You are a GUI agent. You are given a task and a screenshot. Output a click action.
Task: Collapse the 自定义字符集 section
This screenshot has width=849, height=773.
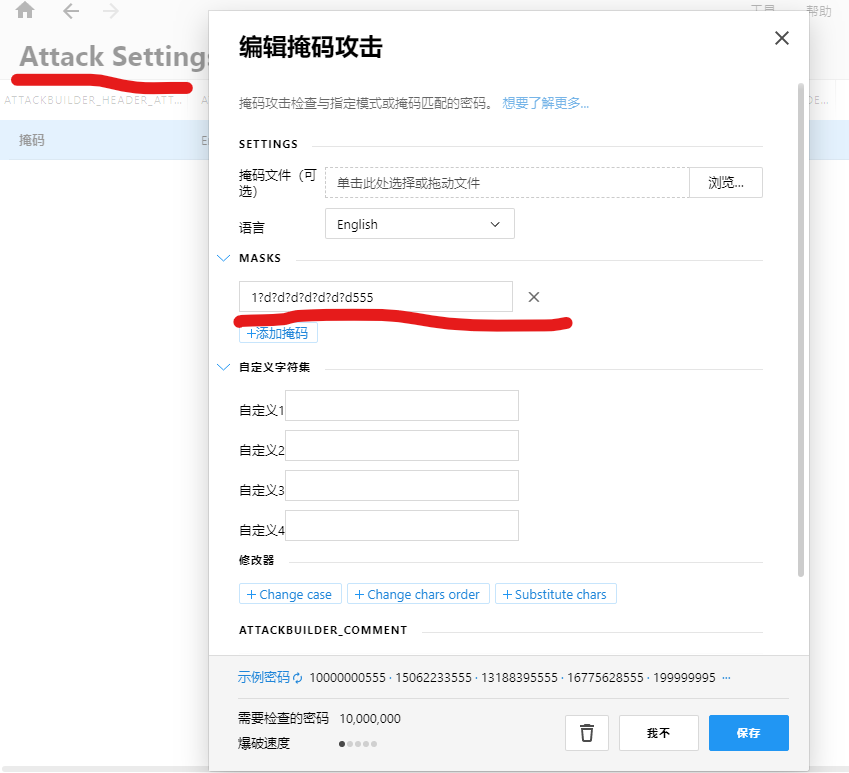click(x=223, y=367)
